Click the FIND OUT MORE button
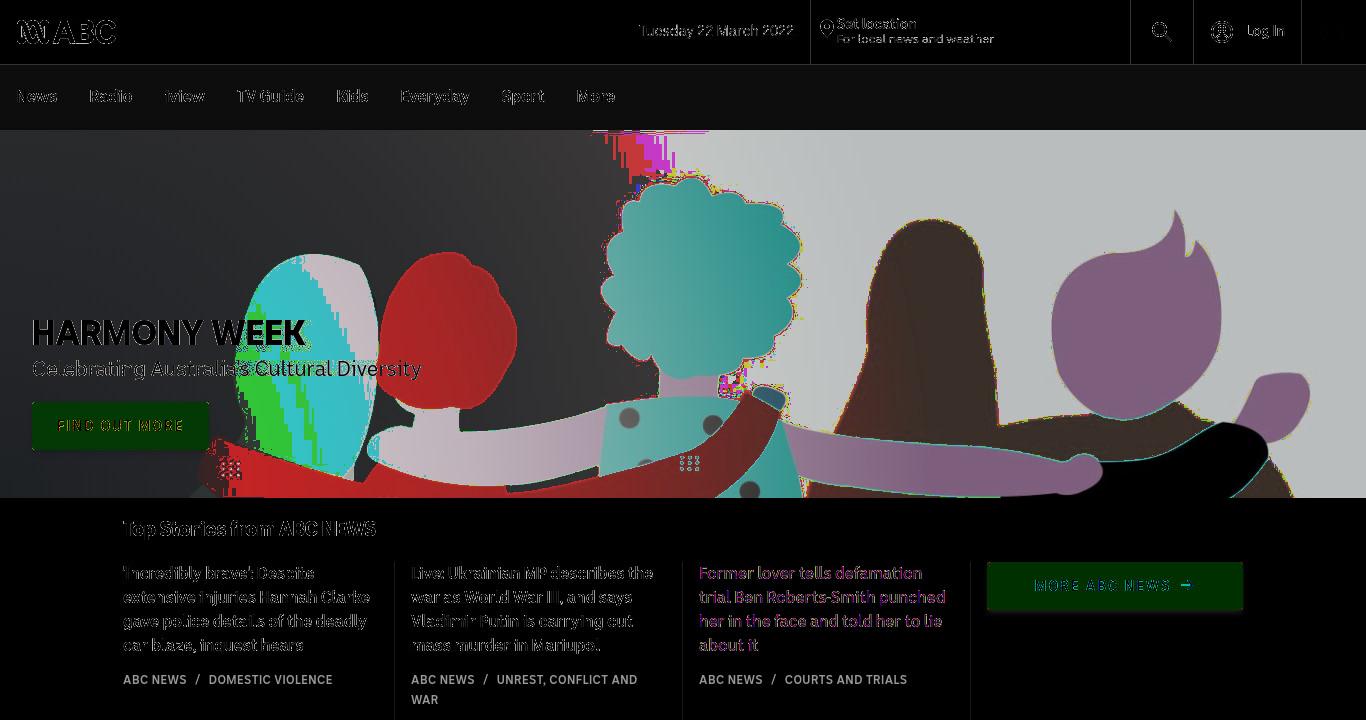Viewport: 1366px width, 720px height. 121,426
